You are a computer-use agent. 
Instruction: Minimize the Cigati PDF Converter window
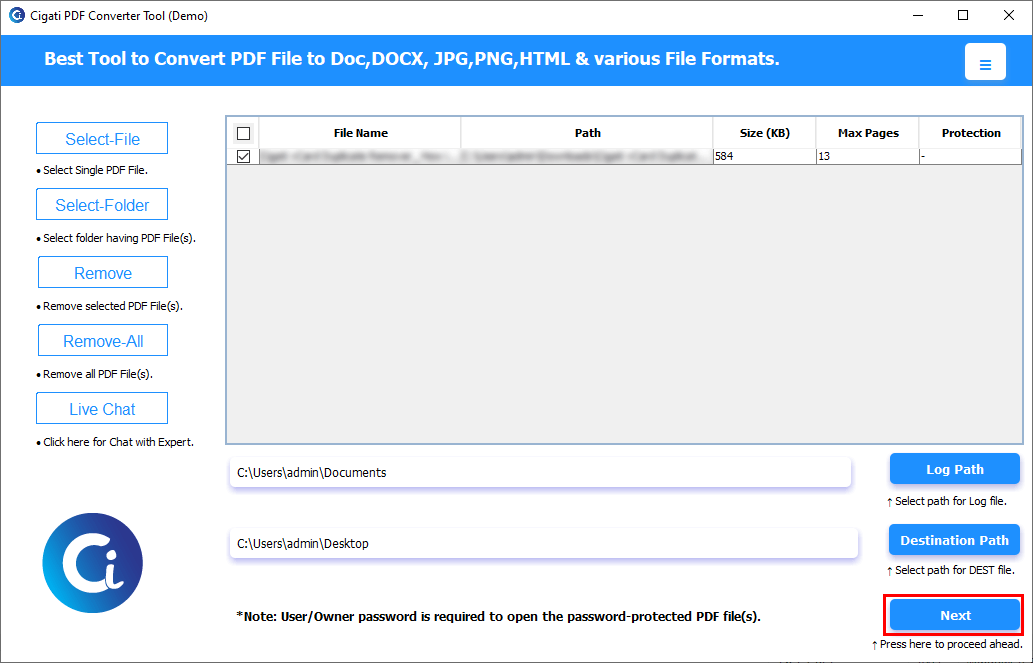917,15
